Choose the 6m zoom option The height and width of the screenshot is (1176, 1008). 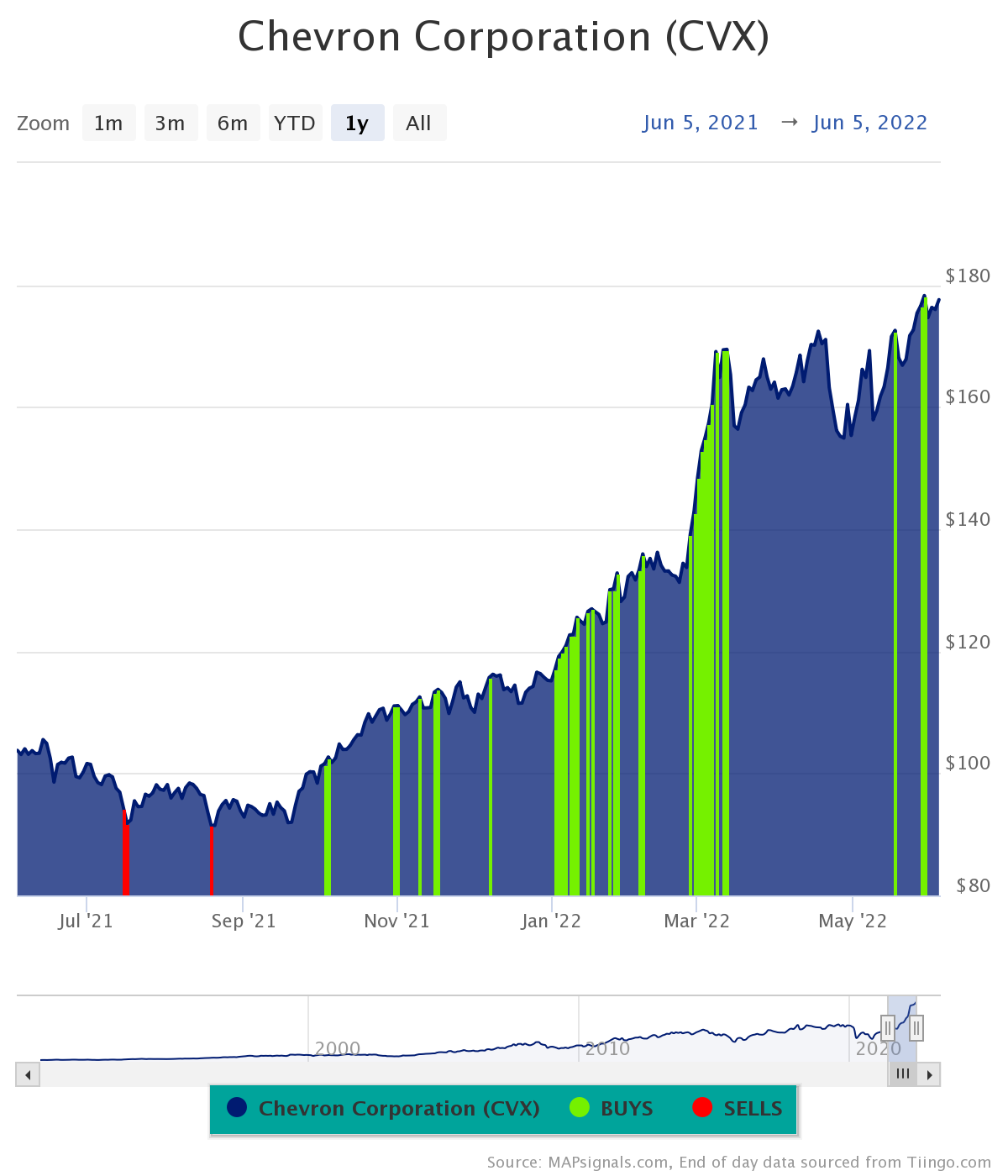tap(233, 123)
